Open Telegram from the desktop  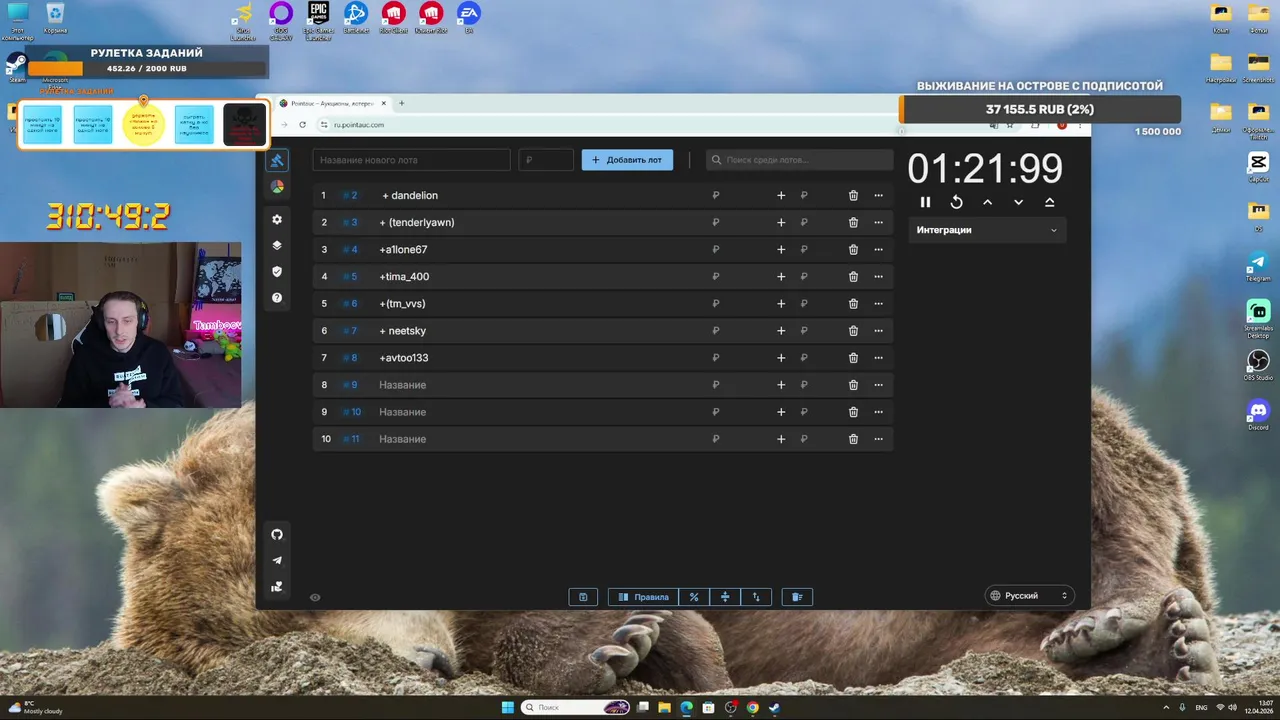(x=1258, y=266)
